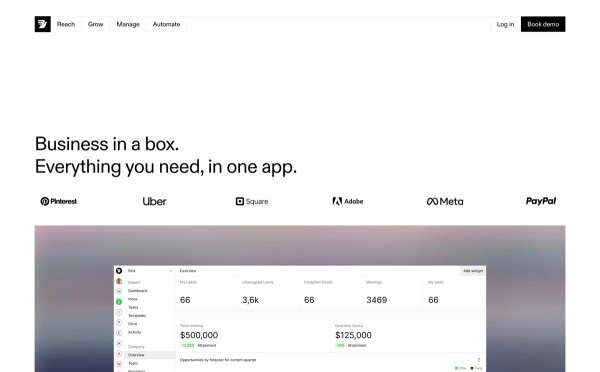The width and height of the screenshot is (600, 372).
Task: Click the Meta logo
Action: click(445, 201)
